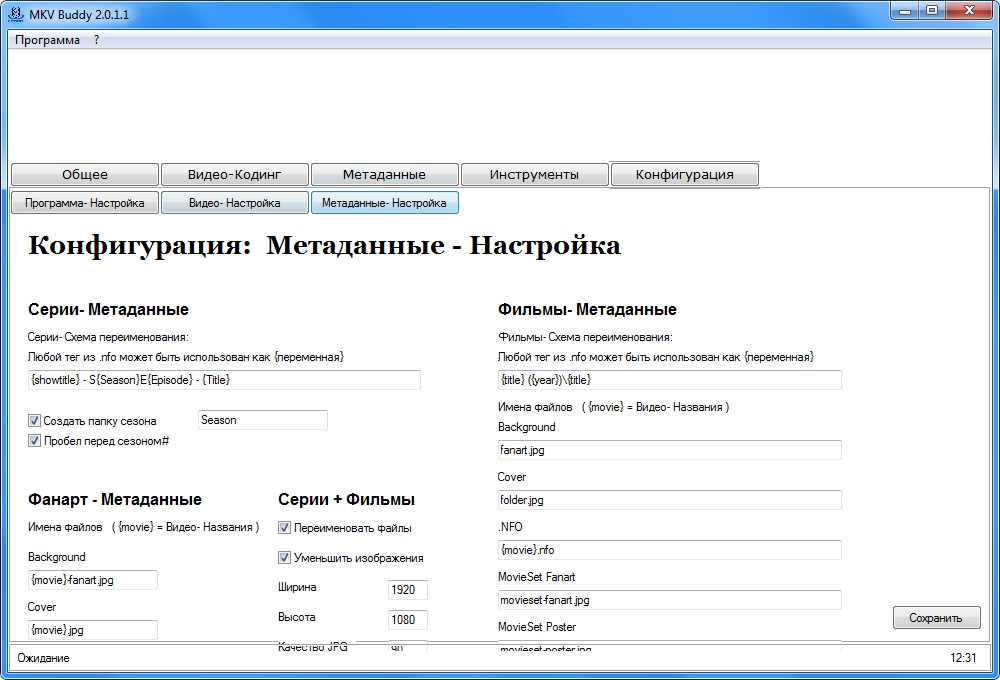The image size is (1000, 680).
Task: Click the Ширина 1920 field
Action: pyautogui.click(x=408, y=589)
